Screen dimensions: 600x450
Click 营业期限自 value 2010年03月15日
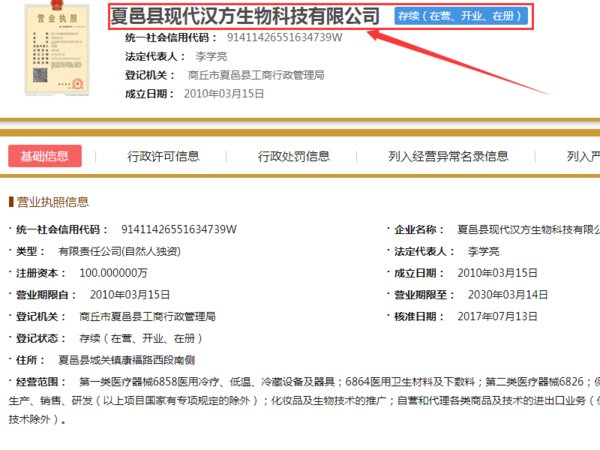[x=130, y=295]
